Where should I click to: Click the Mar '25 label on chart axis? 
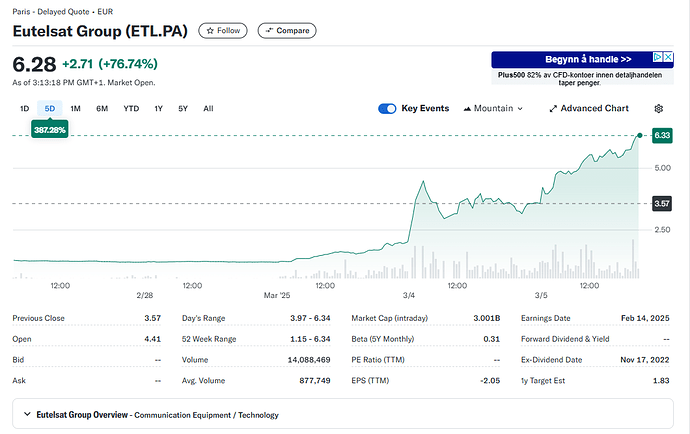[x=277, y=295]
